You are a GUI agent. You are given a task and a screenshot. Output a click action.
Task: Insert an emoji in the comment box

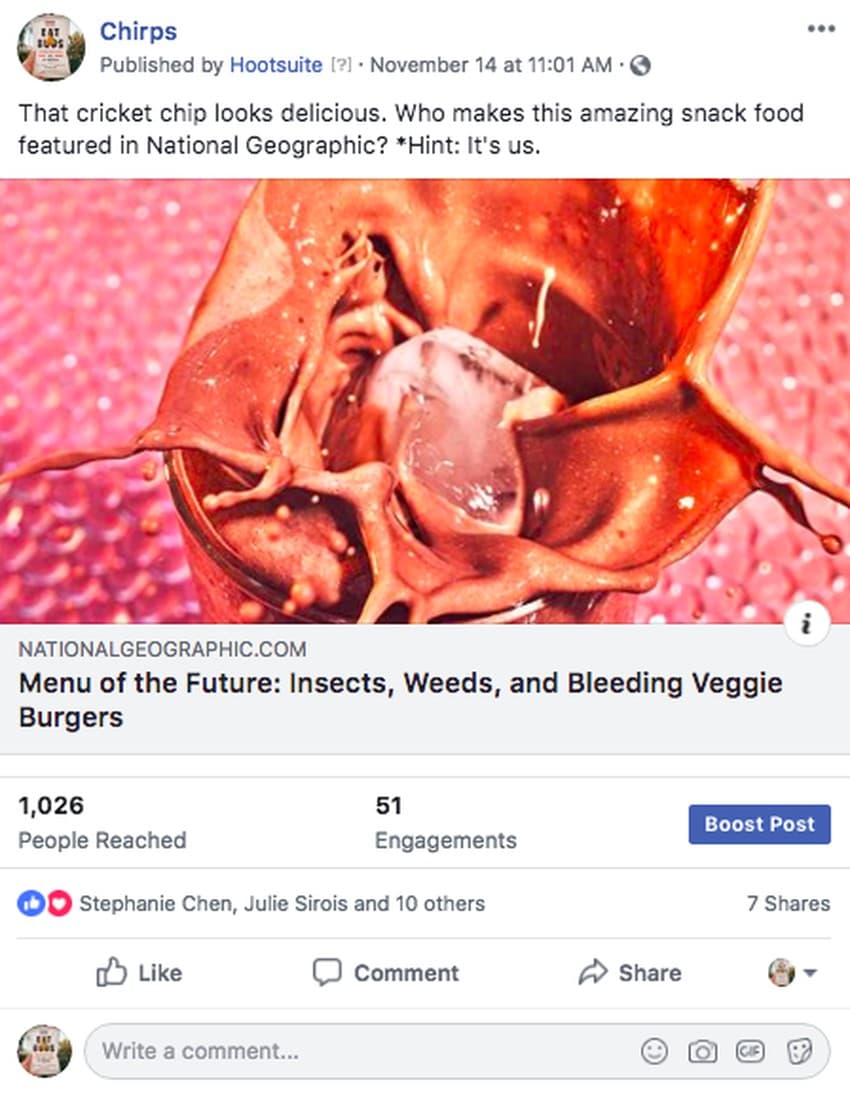point(654,1051)
